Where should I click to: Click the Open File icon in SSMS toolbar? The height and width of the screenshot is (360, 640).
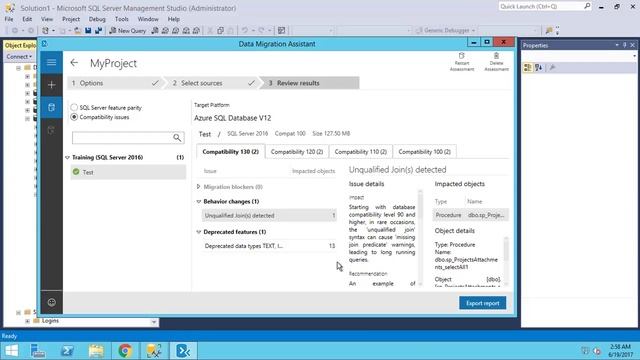[77, 31]
